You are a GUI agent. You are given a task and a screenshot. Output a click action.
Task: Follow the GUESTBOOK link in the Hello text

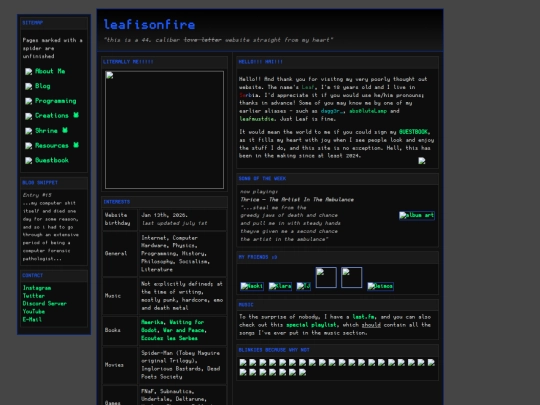[x=414, y=132]
